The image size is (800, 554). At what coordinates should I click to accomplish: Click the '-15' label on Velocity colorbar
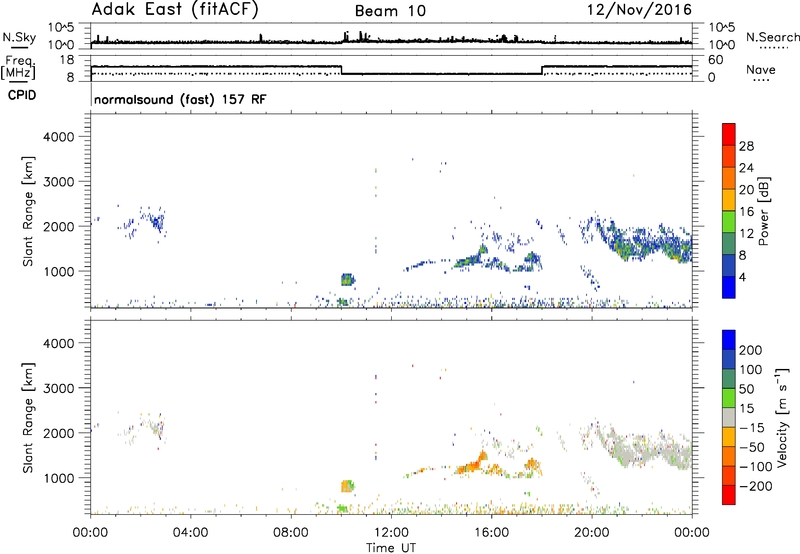coord(752,428)
